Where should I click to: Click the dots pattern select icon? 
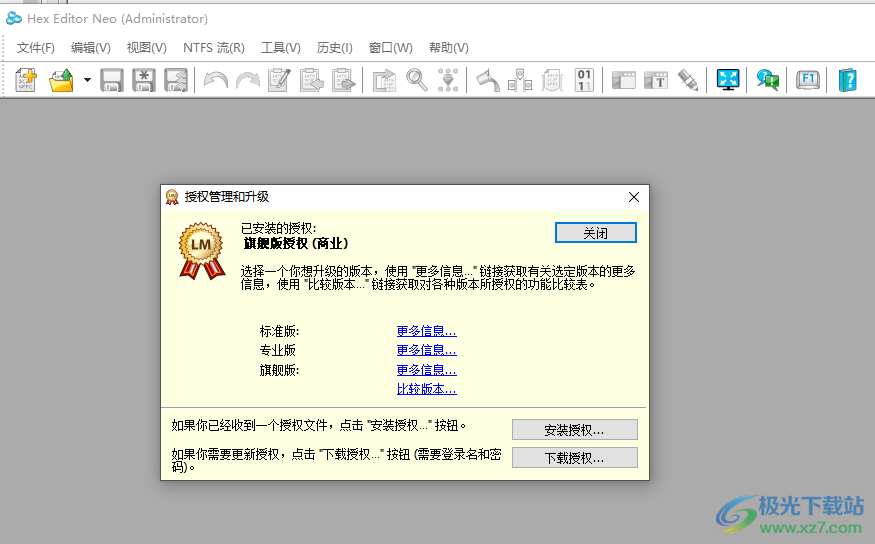click(448, 80)
